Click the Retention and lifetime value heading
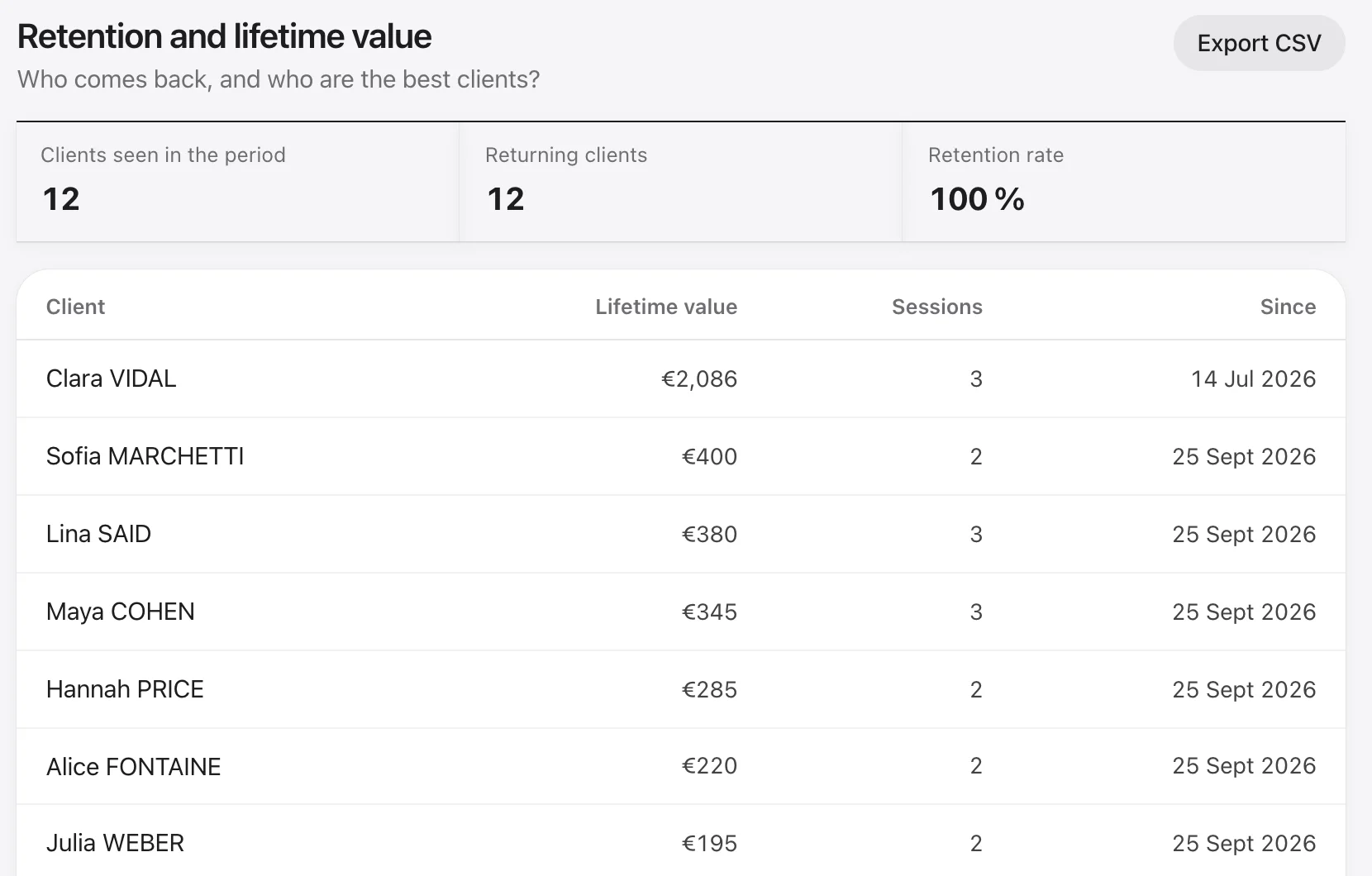Screen dimensions: 1372x876 click(x=225, y=36)
